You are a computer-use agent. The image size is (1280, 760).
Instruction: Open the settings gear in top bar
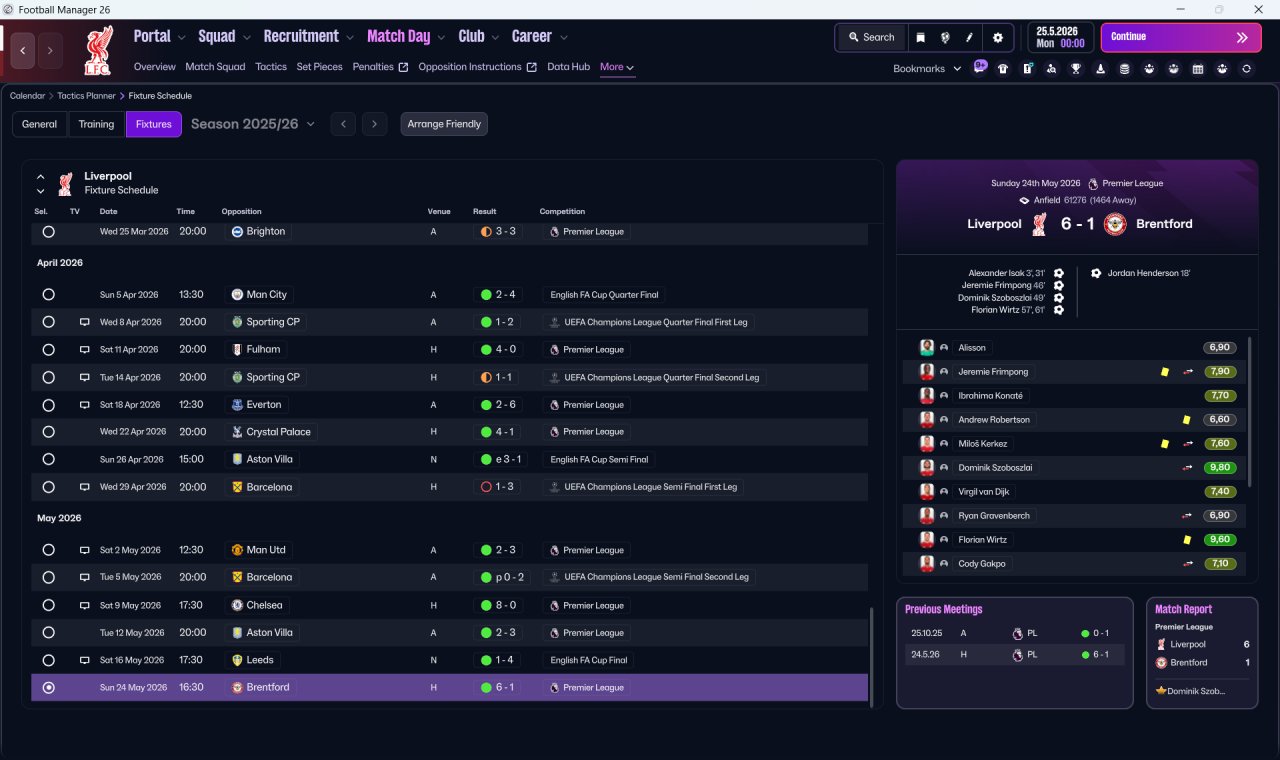click(997, 37)
